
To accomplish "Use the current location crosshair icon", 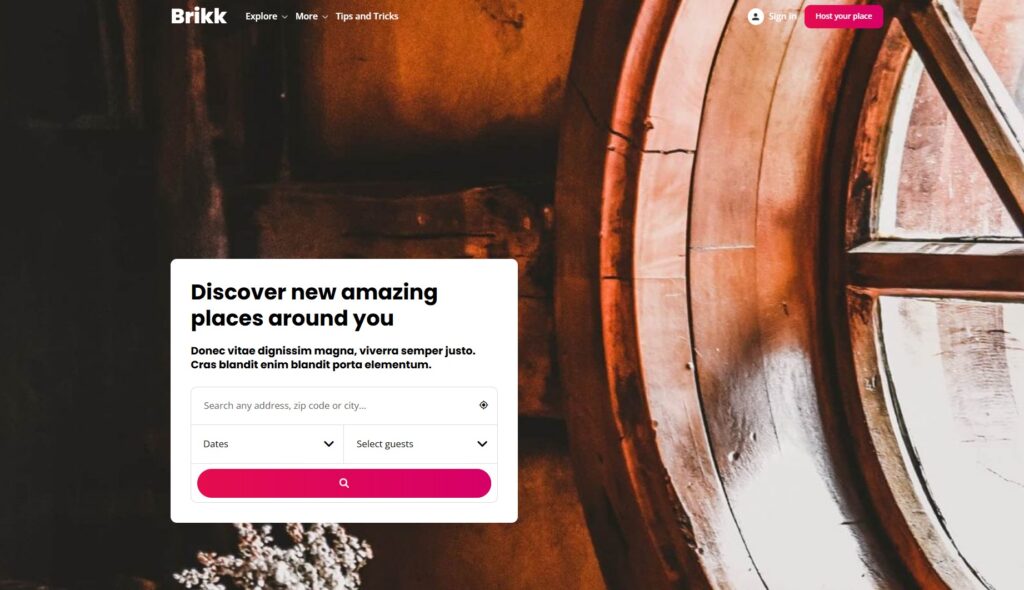I will click(483, 405).
